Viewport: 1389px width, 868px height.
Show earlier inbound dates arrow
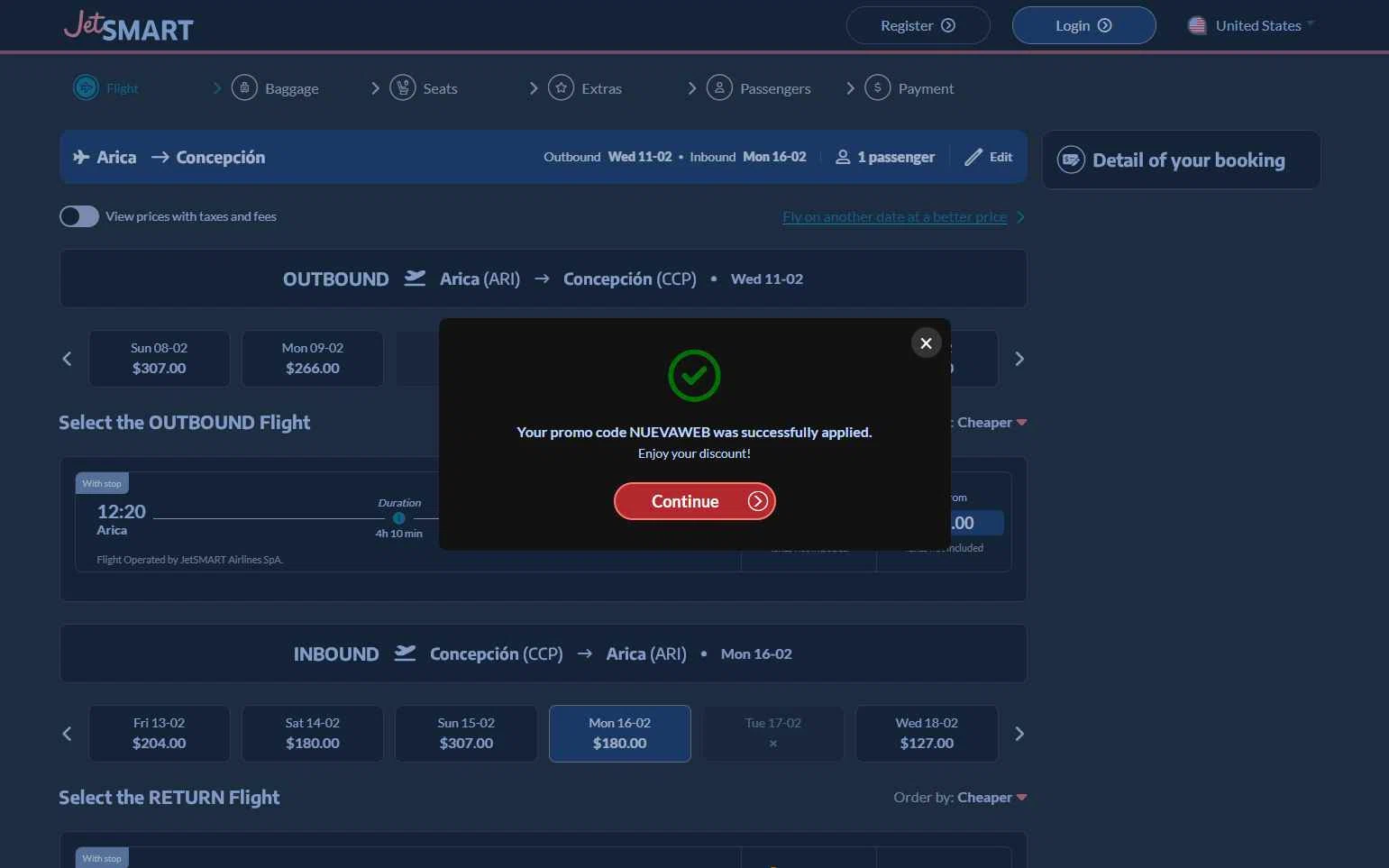click(67, 734)
